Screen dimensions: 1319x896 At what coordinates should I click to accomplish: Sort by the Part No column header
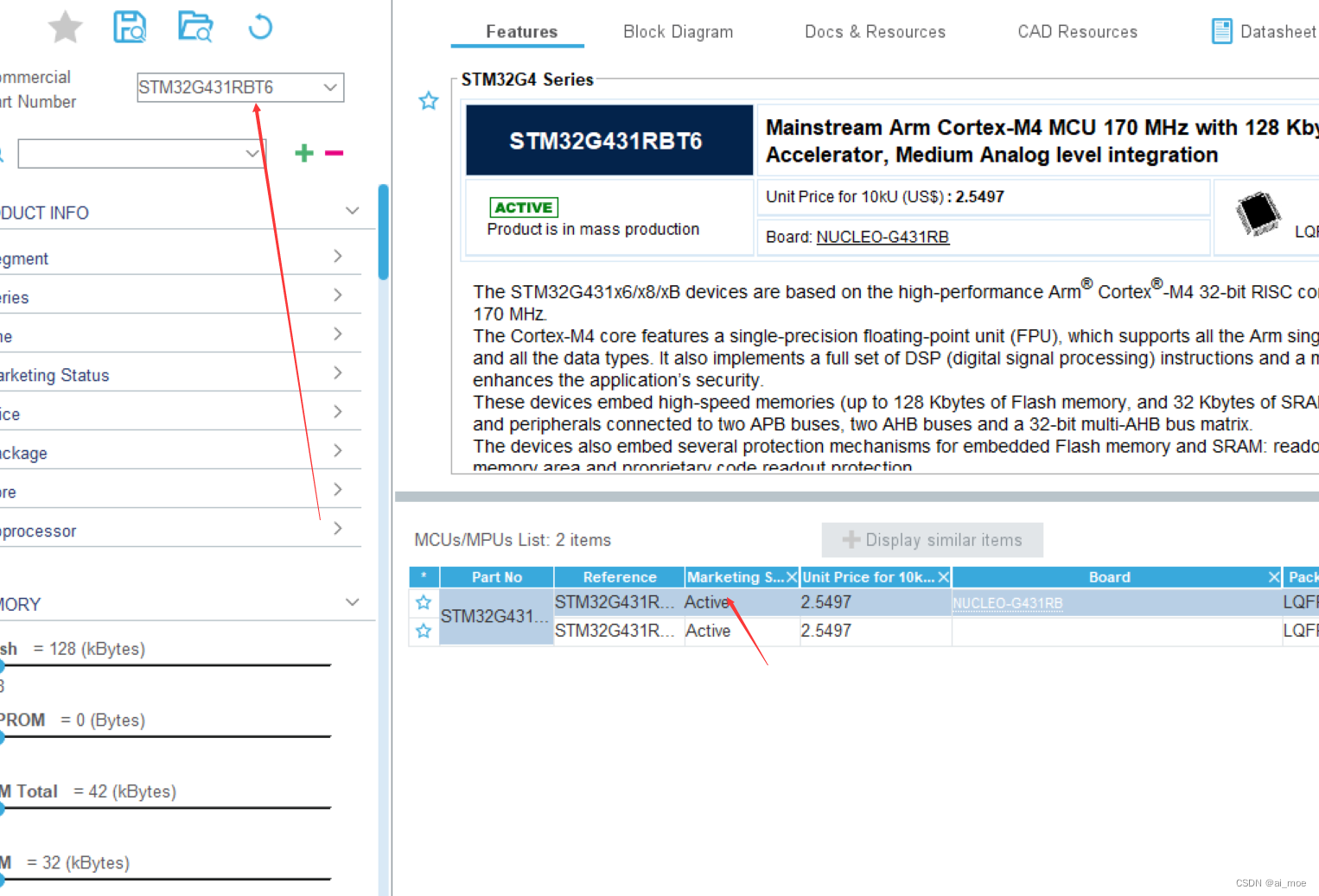[x=497, y=577]
